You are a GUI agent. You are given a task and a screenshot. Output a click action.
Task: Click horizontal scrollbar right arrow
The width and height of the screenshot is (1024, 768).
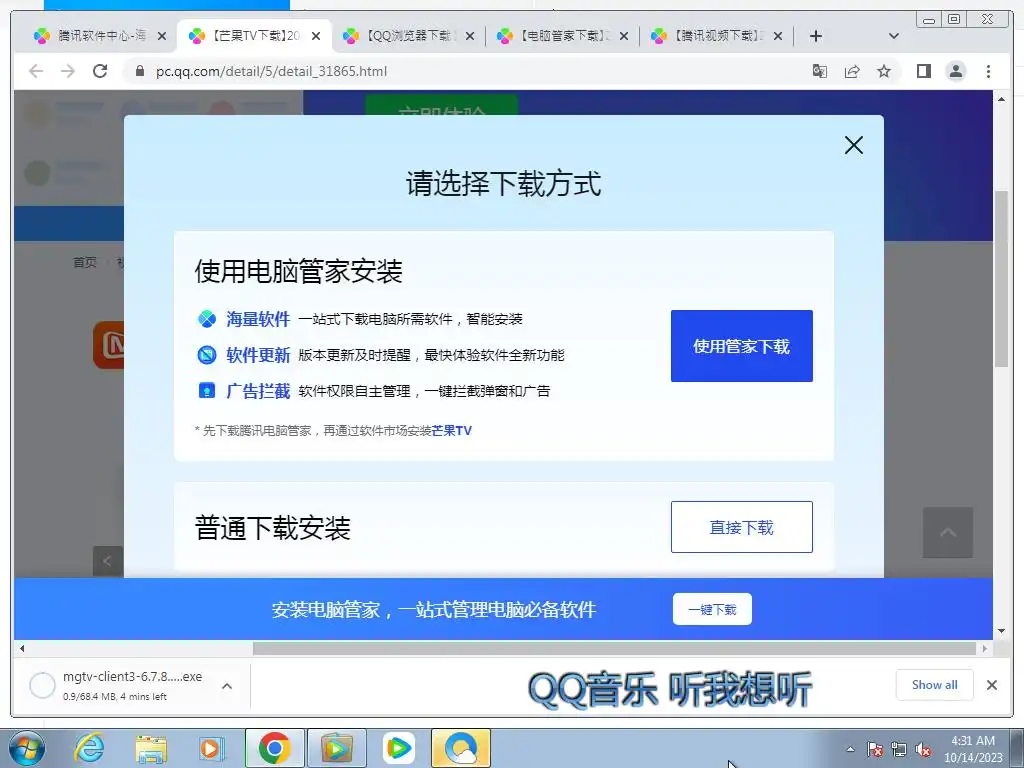pos(985,648)
